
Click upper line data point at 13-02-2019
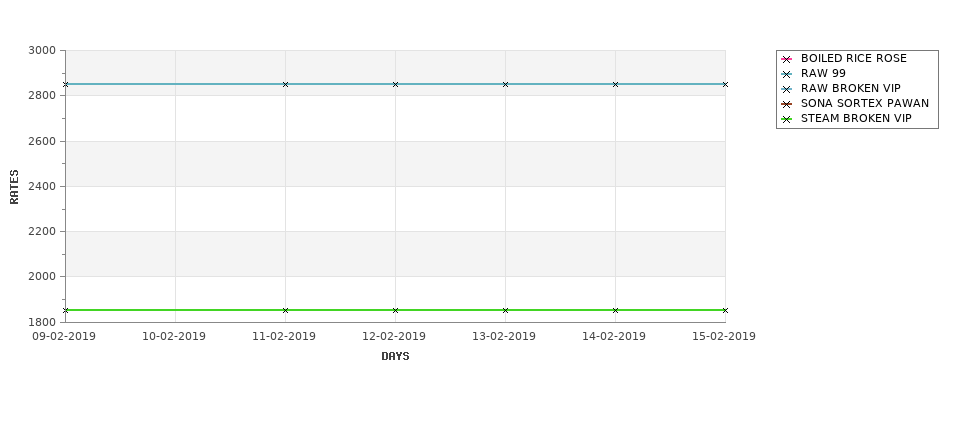coord(506,85)
